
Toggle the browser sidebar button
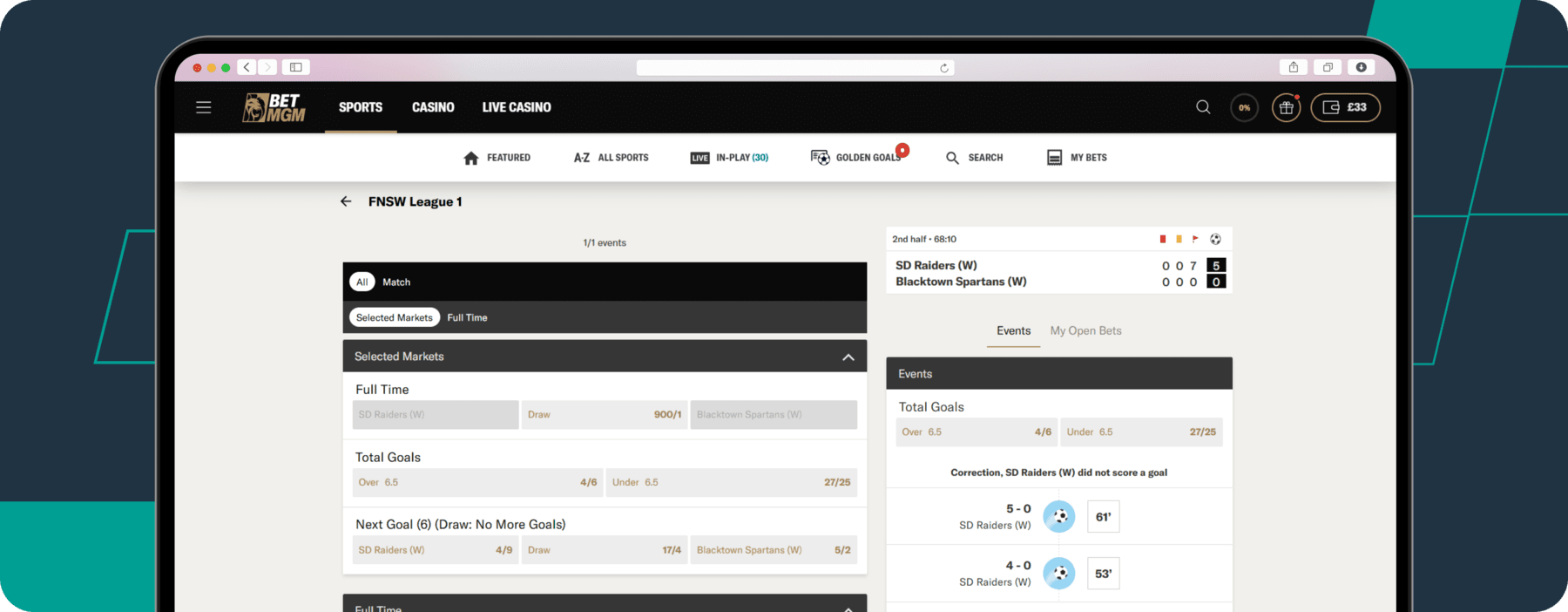296,67
